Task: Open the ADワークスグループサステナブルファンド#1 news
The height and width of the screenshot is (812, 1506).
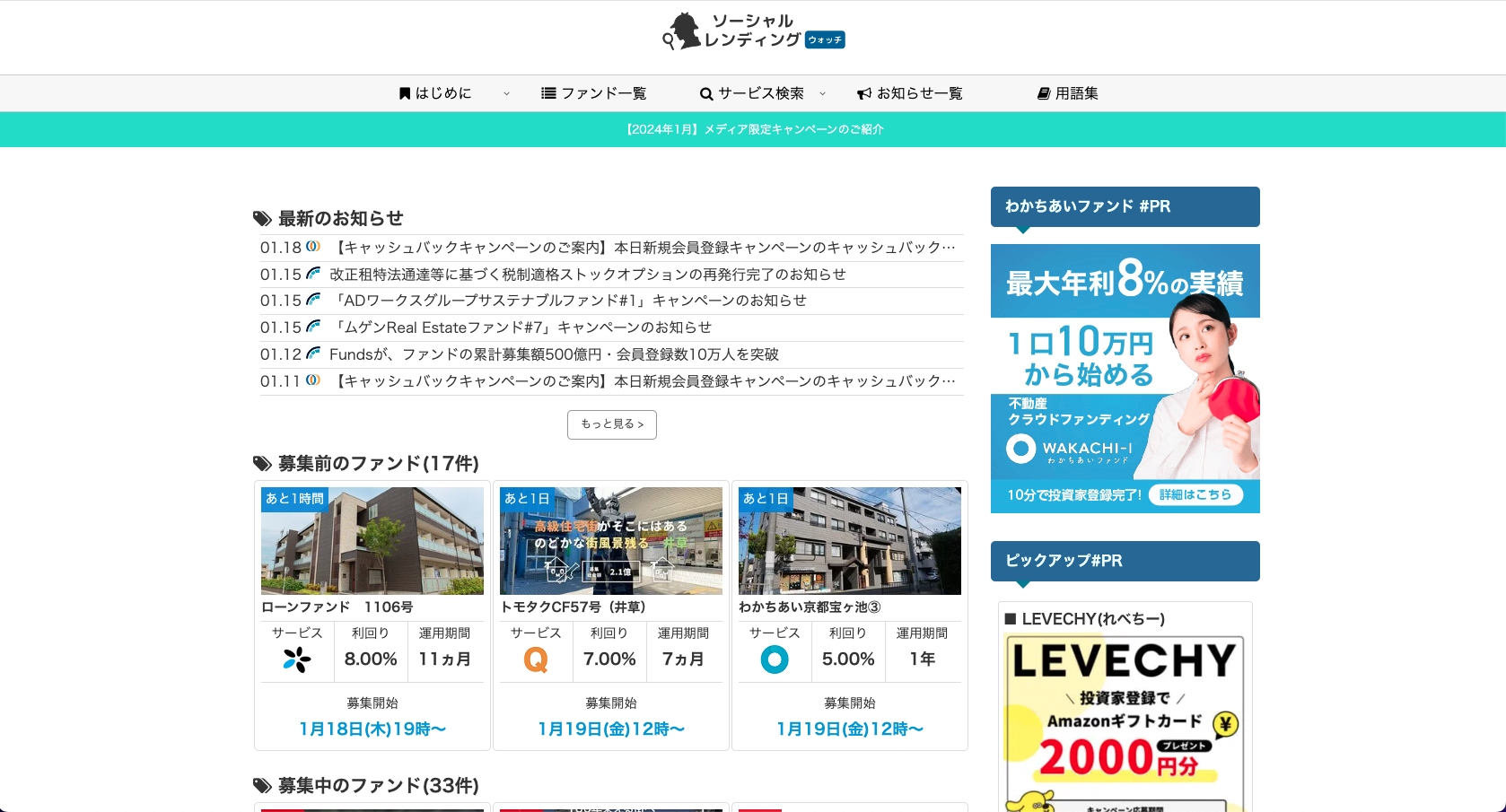Action: coord(568,301)
